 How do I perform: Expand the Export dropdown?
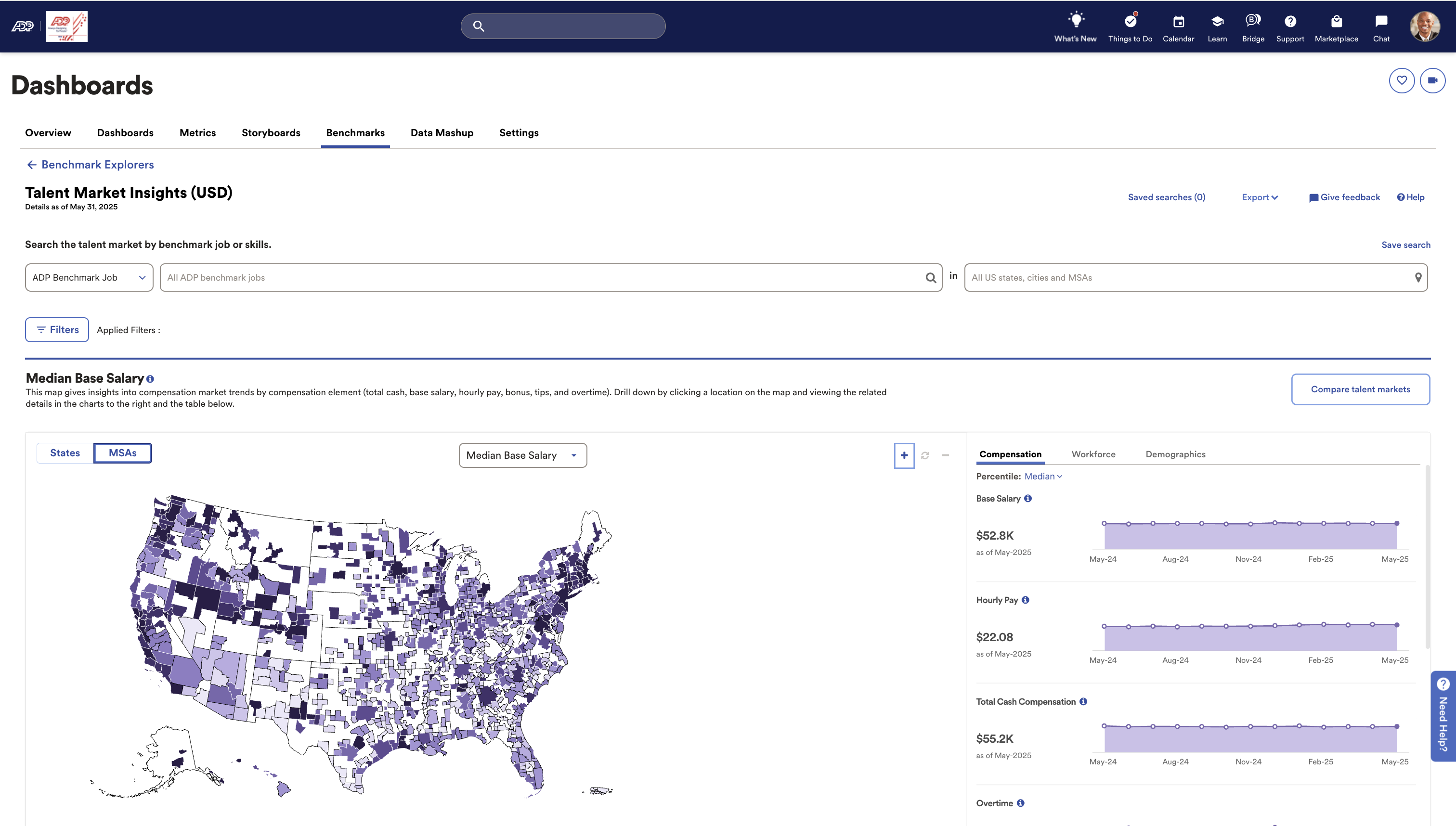coord(1259,197)
